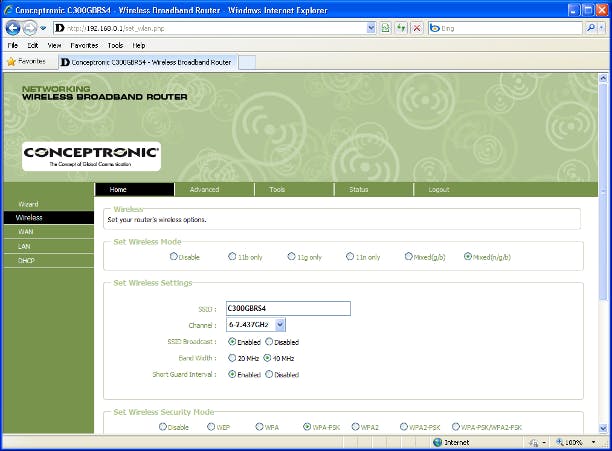
Task: Set SSID Broadcast to Disabled
Action: [269, 342]
